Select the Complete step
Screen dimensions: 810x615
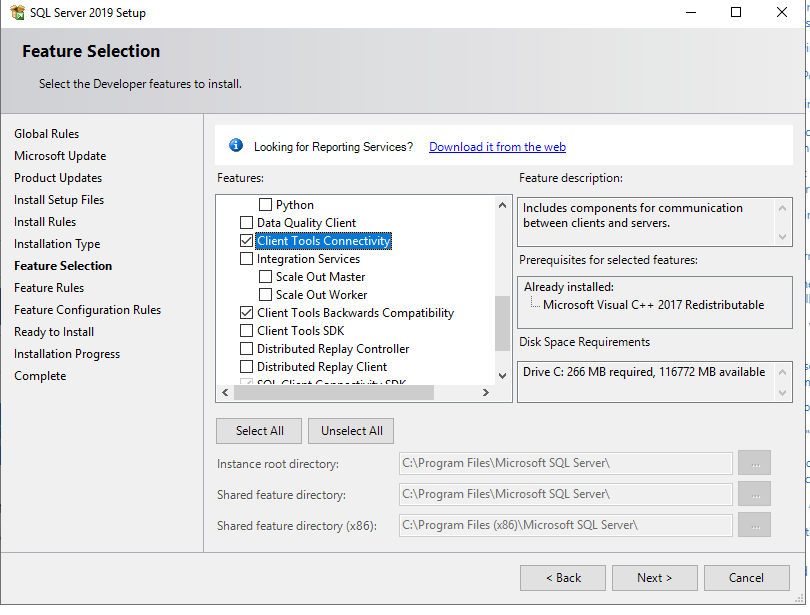click(x=40, y=376)
